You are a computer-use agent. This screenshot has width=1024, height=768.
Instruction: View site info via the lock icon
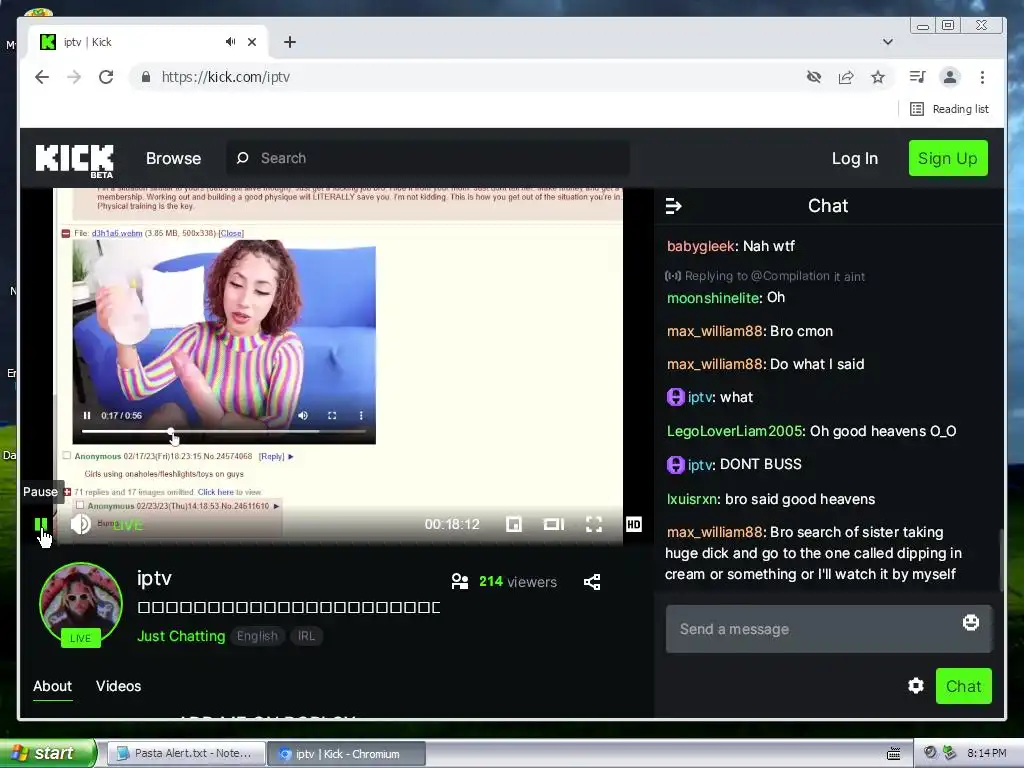tap(146, 77)
